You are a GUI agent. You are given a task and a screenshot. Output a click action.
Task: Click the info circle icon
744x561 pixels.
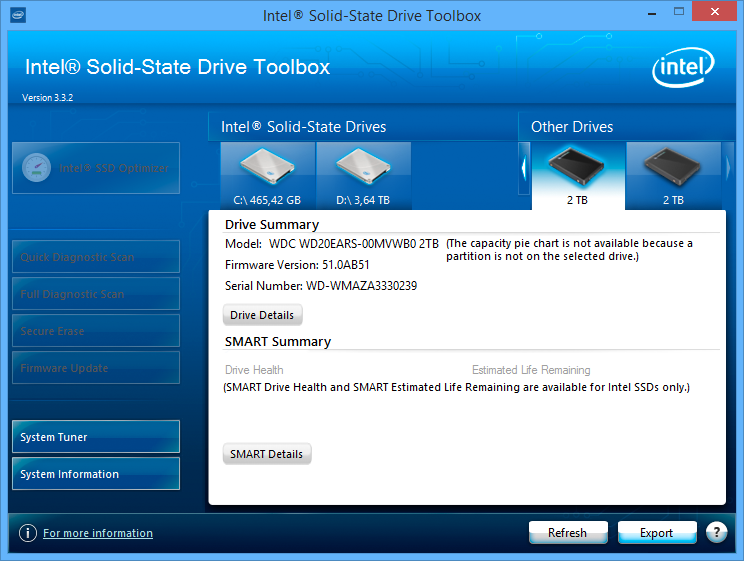tap(28, 533)
